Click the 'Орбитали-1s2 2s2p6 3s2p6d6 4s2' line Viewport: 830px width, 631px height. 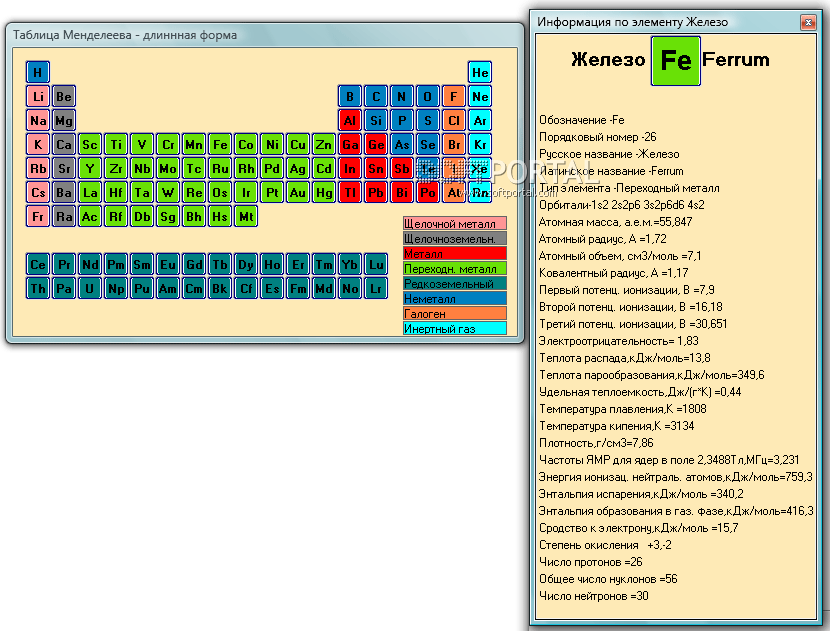pos(622,205)
